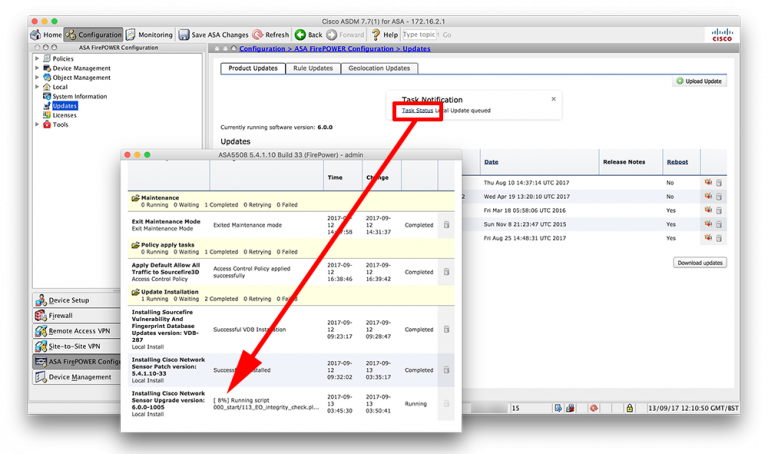
Task: Delete the update dated Wed Apr 19 2017
Action: (x=719, y=196)
